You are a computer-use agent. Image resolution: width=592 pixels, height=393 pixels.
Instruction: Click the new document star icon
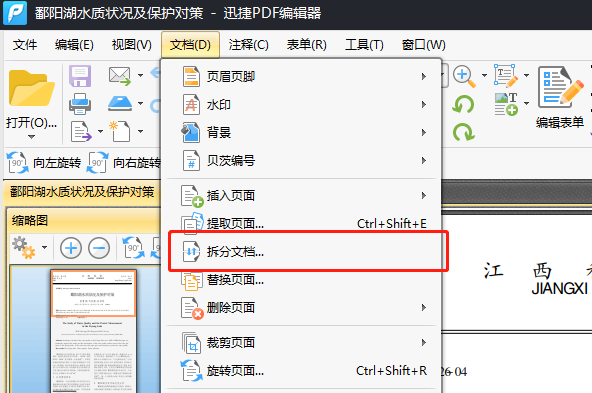(120, 131)
